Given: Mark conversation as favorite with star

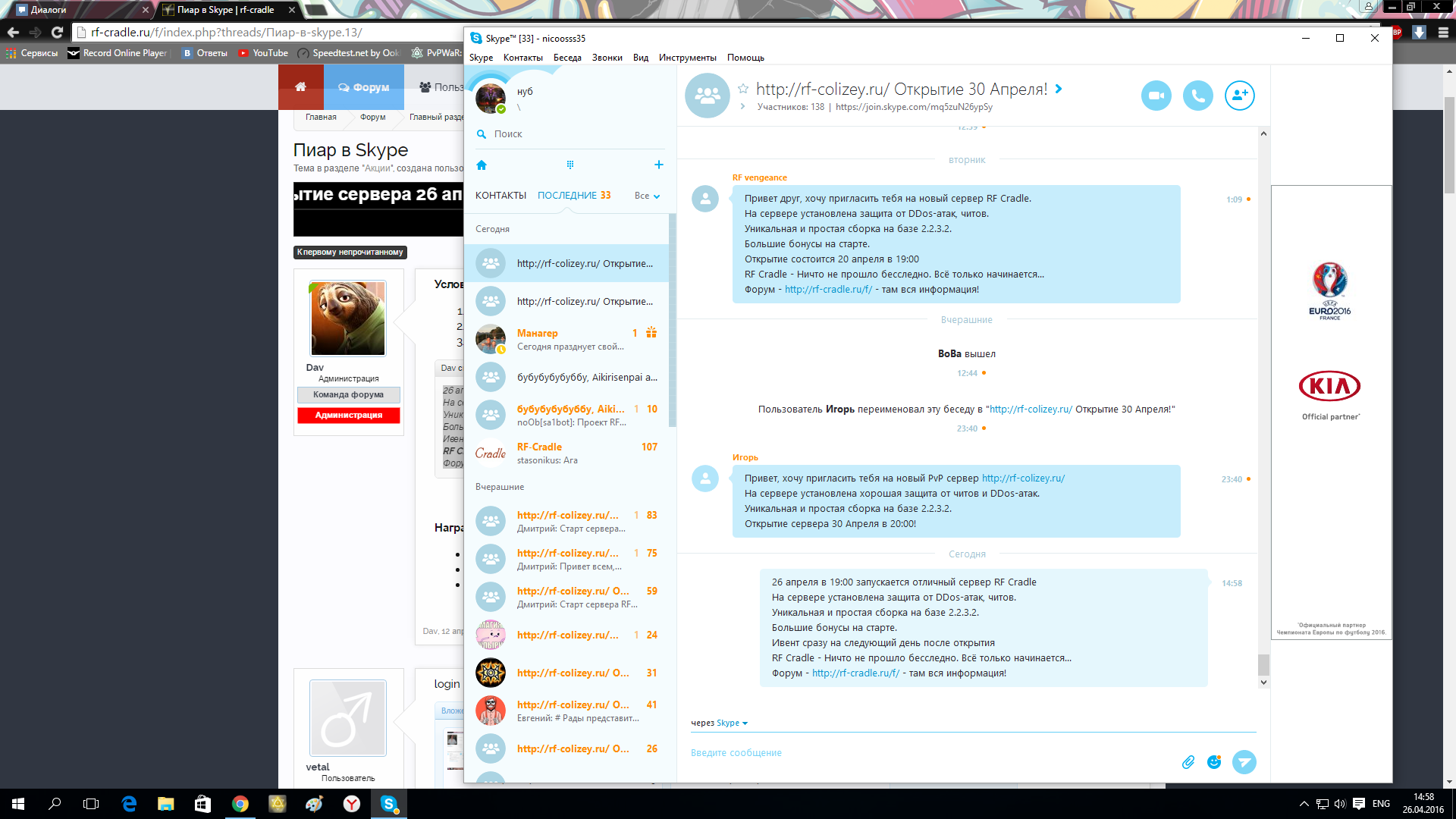Looking at the screenshot, I should click(743, 89).
